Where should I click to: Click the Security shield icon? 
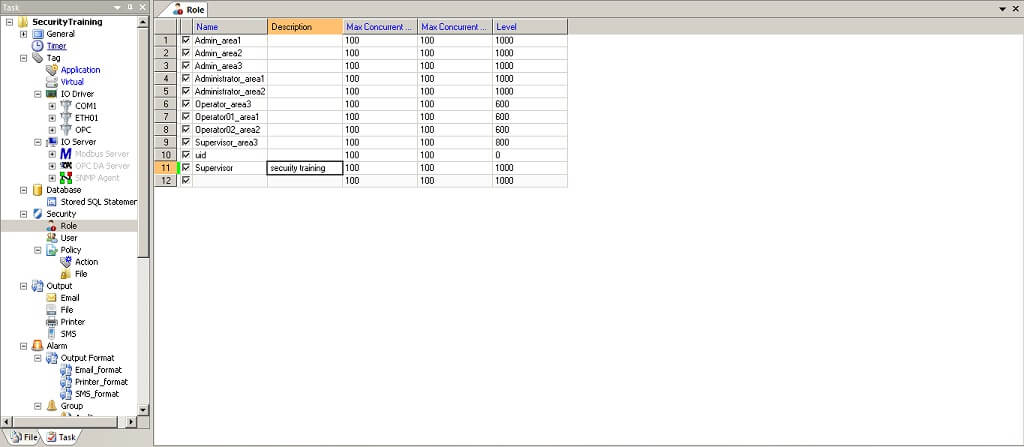(37, 214)
